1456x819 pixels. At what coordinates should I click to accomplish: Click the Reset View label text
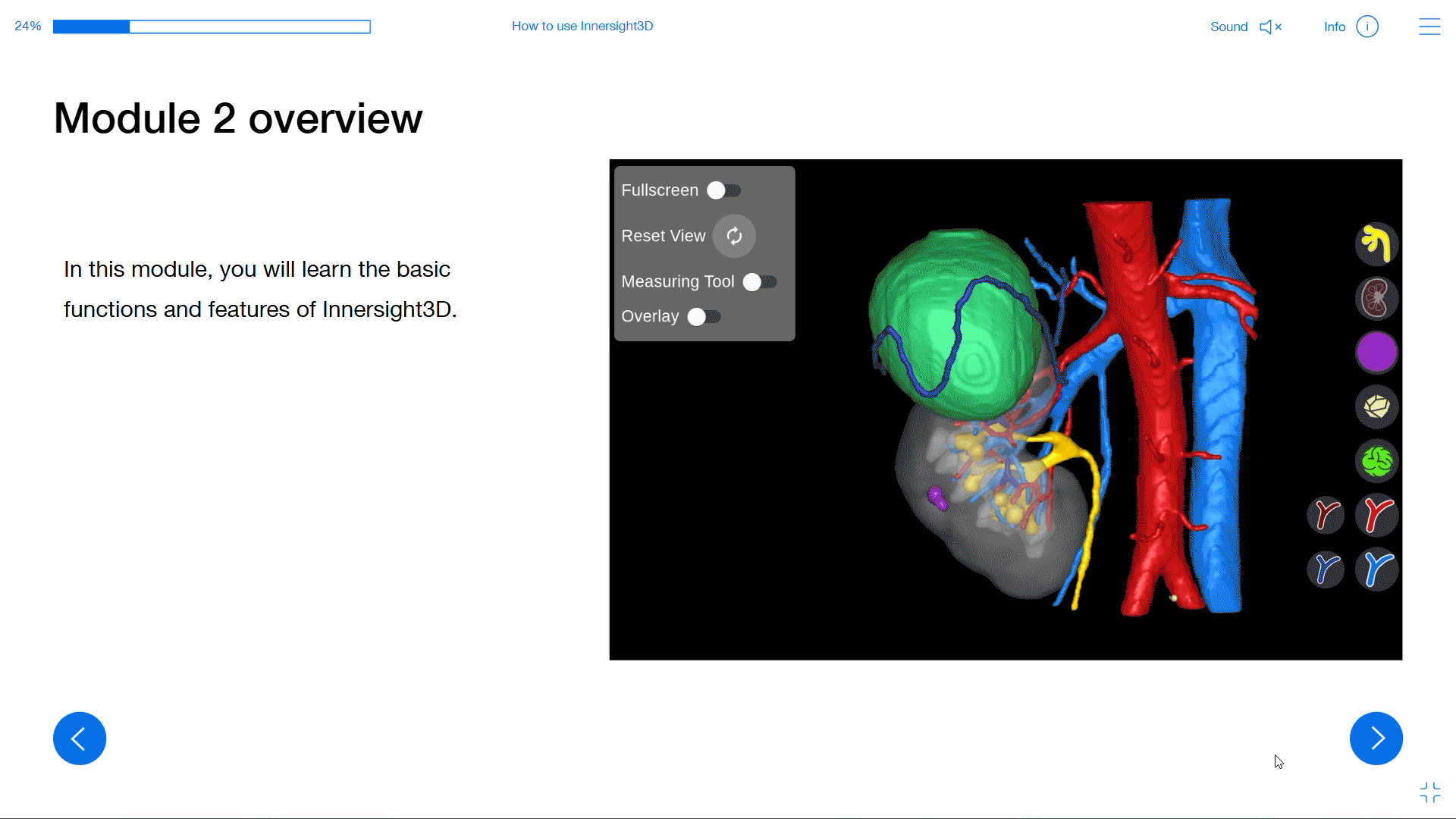(x=664, y=236)
